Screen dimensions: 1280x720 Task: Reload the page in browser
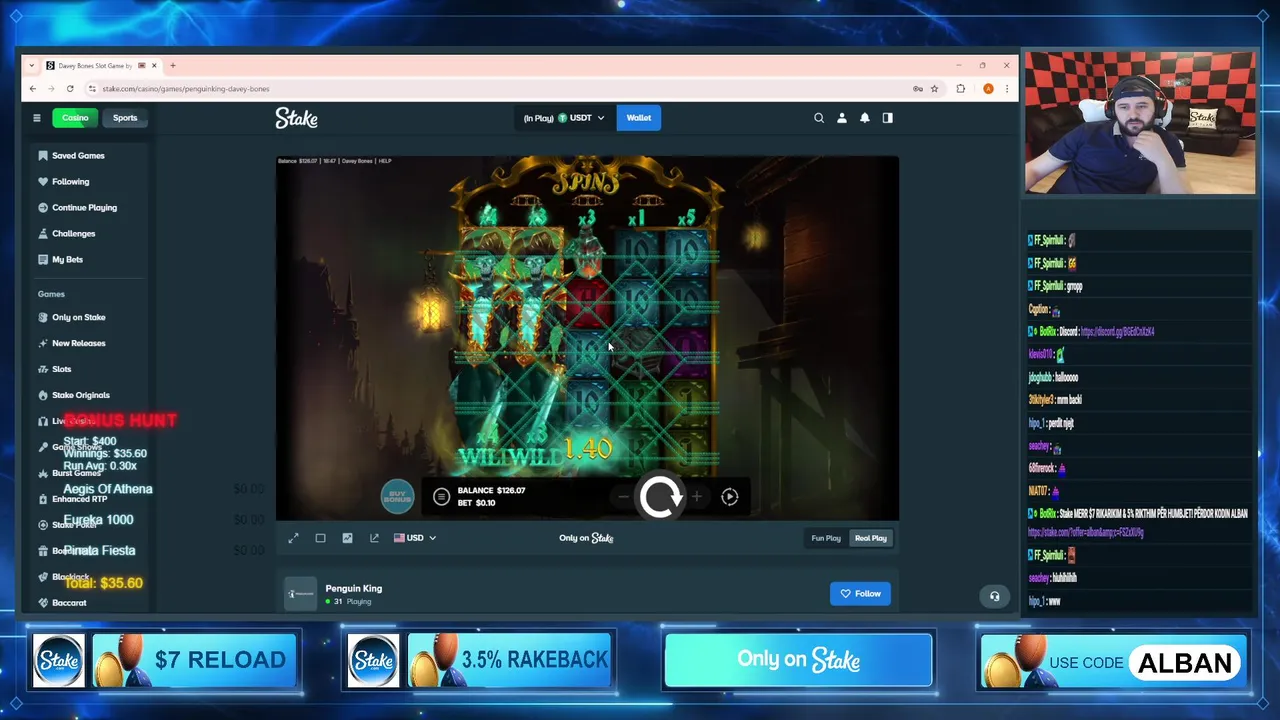[x=70, y=89]
